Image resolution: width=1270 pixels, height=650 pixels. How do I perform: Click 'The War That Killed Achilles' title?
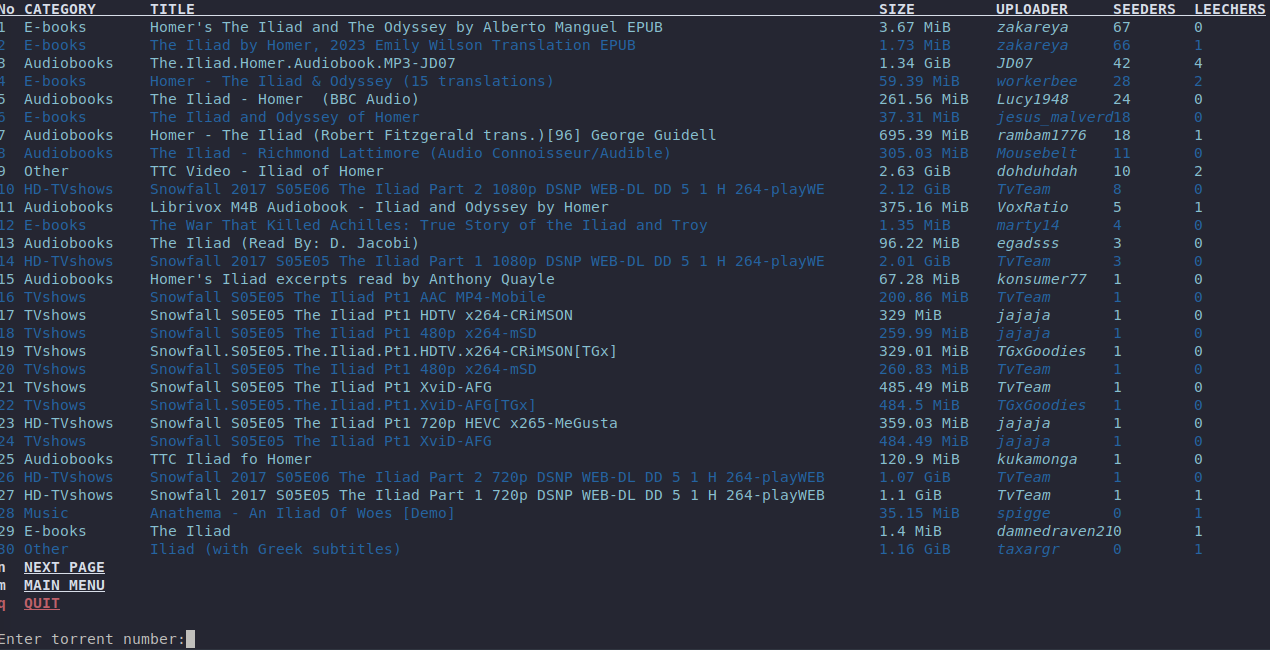coord(429,225)
